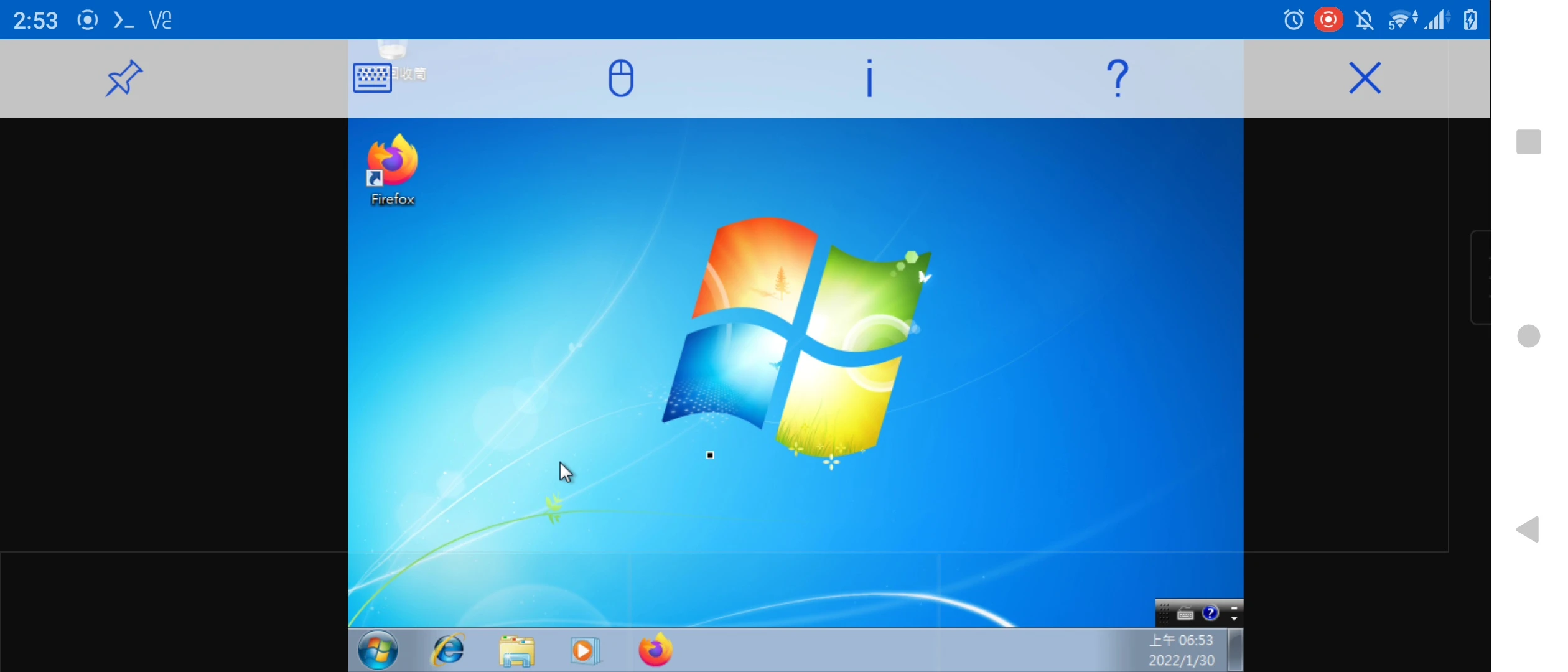
Task: Pin the VNC toolbar
Action: tap(124, 78)
